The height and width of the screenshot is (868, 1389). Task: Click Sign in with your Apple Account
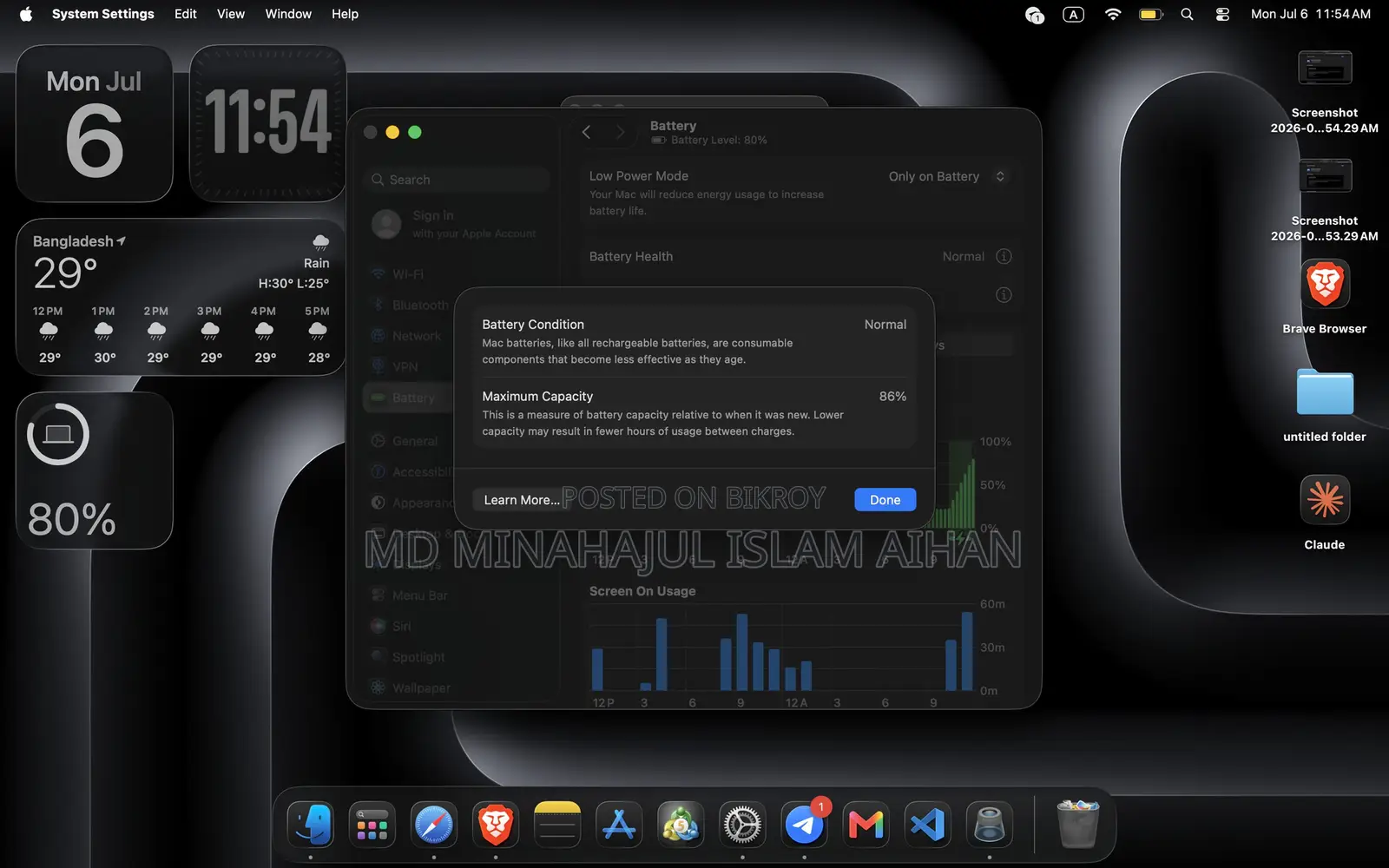pyautogui.click(x=455, y=224)
